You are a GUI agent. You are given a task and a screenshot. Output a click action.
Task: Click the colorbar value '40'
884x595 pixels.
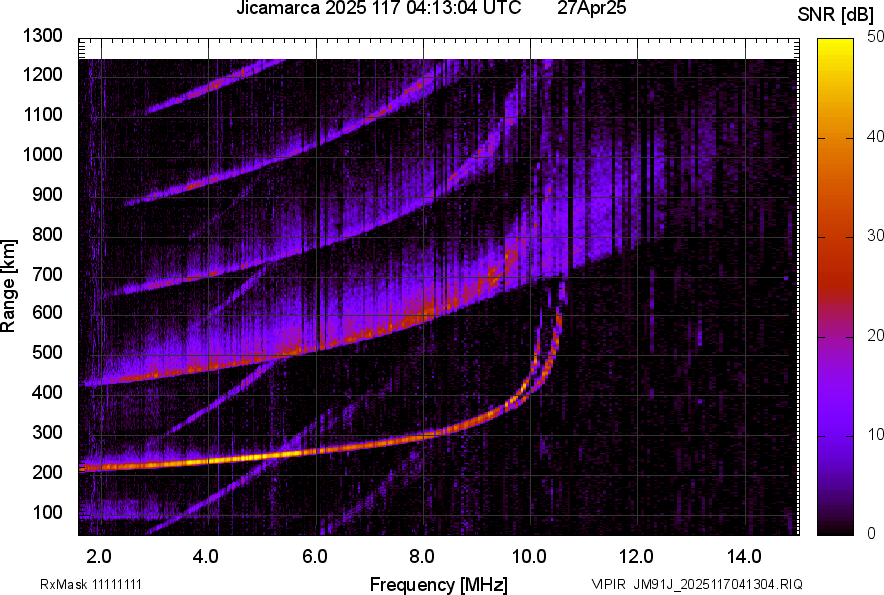(875, 136)
